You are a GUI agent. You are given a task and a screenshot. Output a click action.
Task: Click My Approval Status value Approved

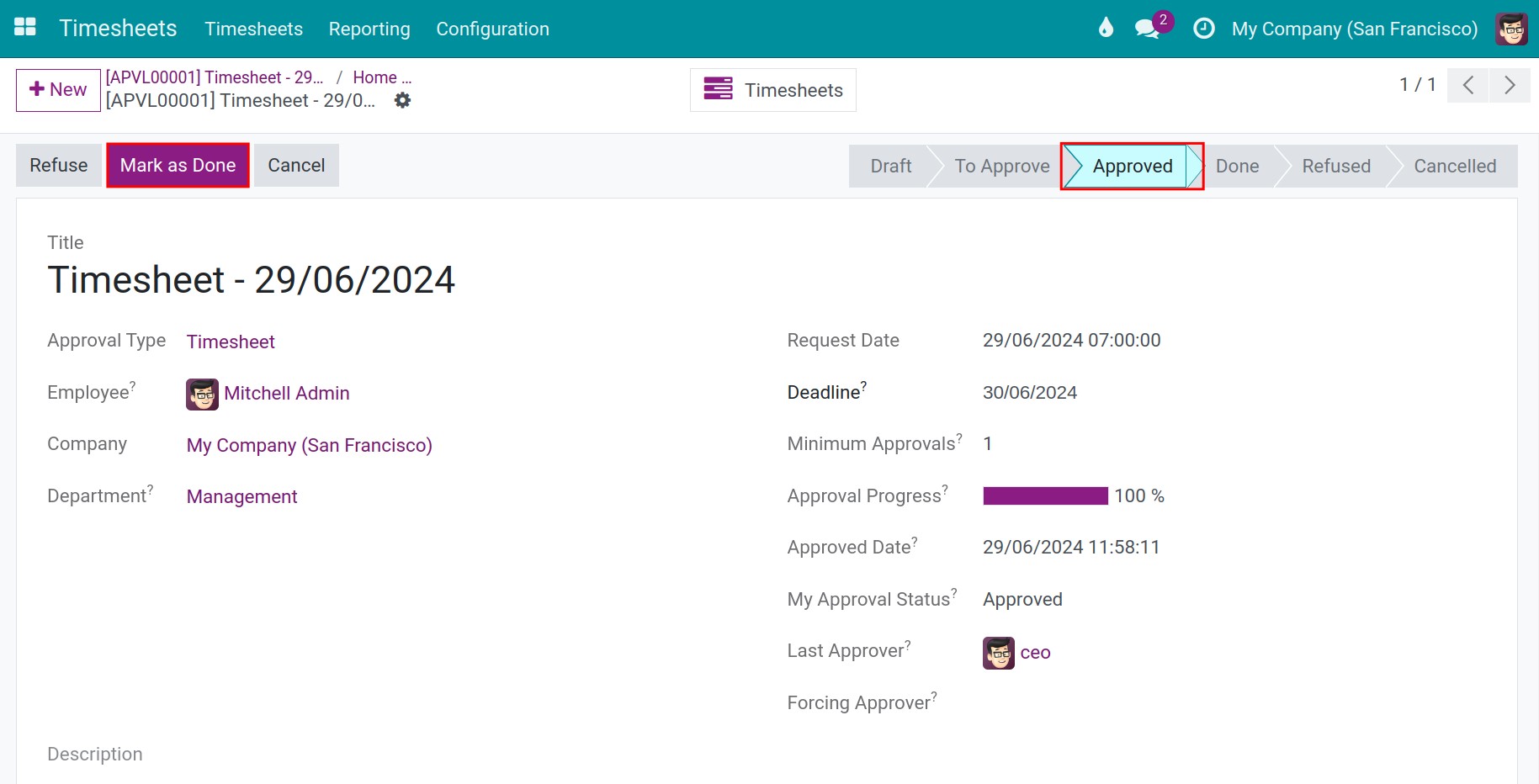point(1022,599)
